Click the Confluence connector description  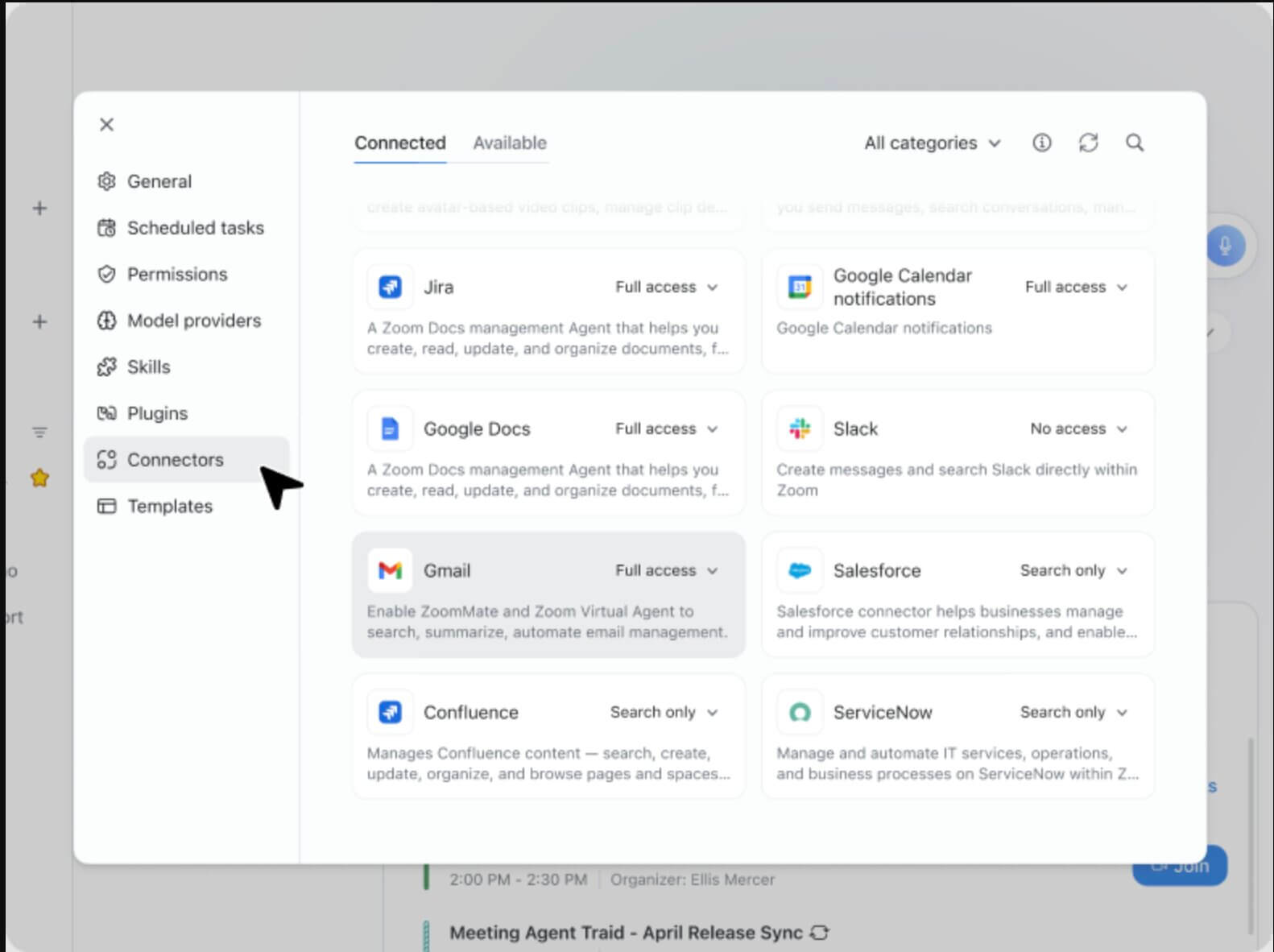[x=548, y=764]
